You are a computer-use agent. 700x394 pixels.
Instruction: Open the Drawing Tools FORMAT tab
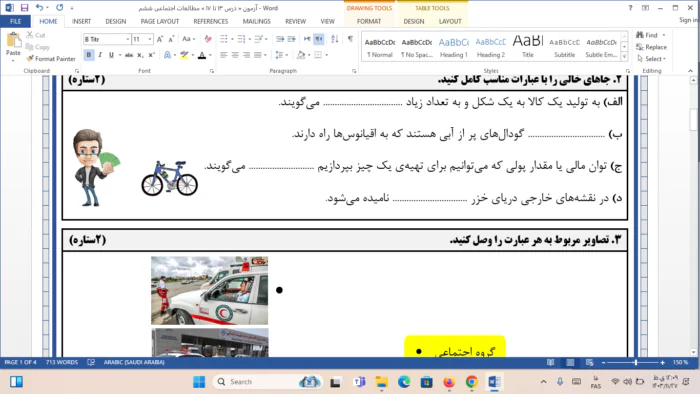click(x=369, y=21)
